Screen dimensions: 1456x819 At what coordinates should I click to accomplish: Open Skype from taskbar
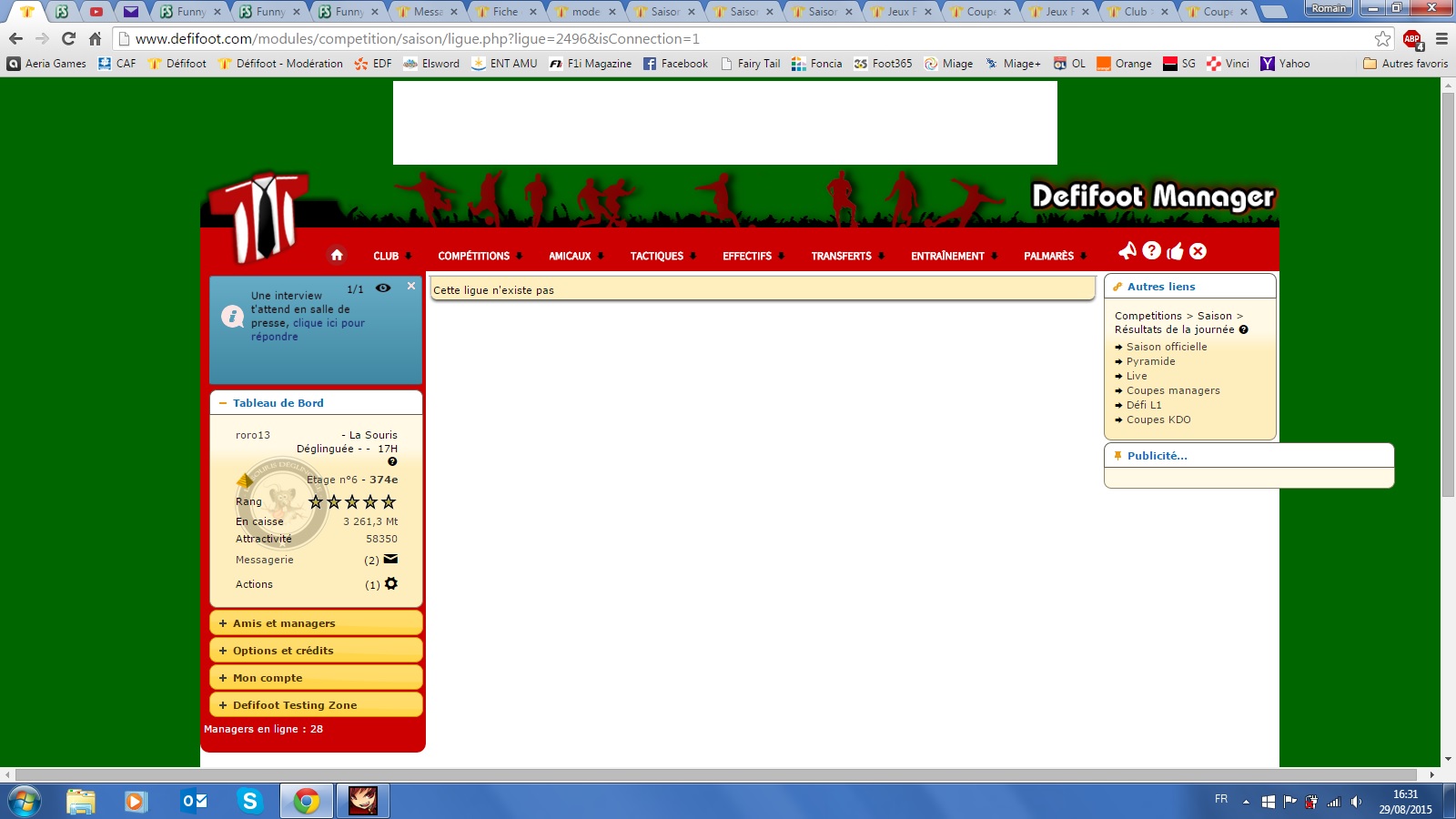point(249,802)
